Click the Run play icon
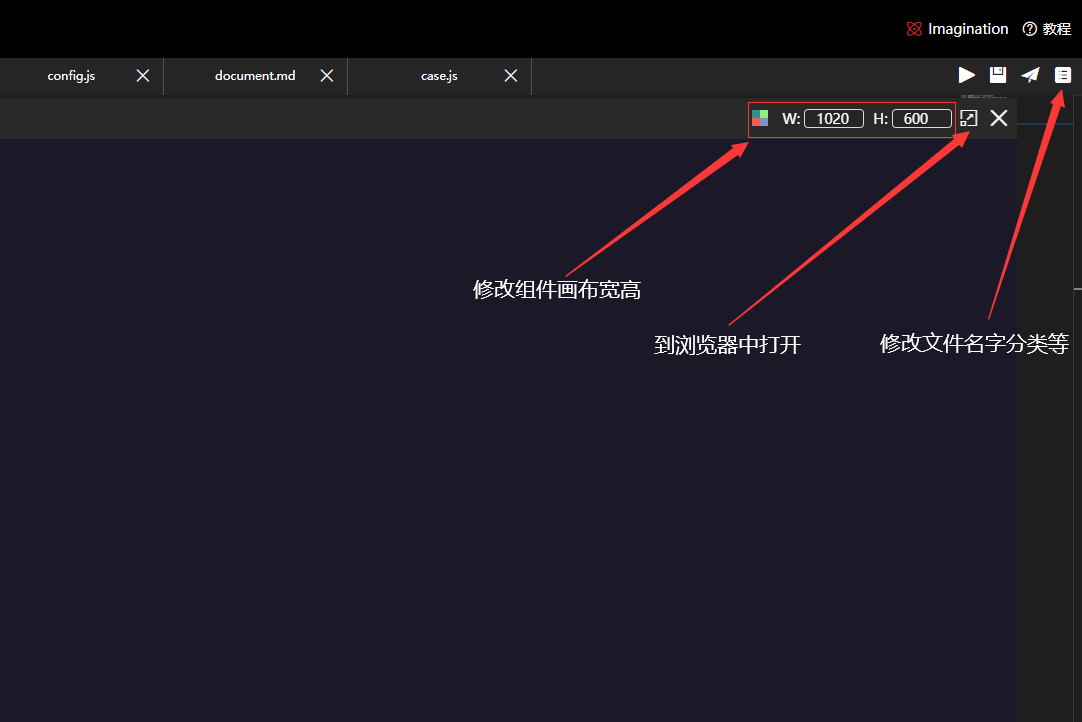The width and height of the screenshot is (1082, 722). pos(965,74)
